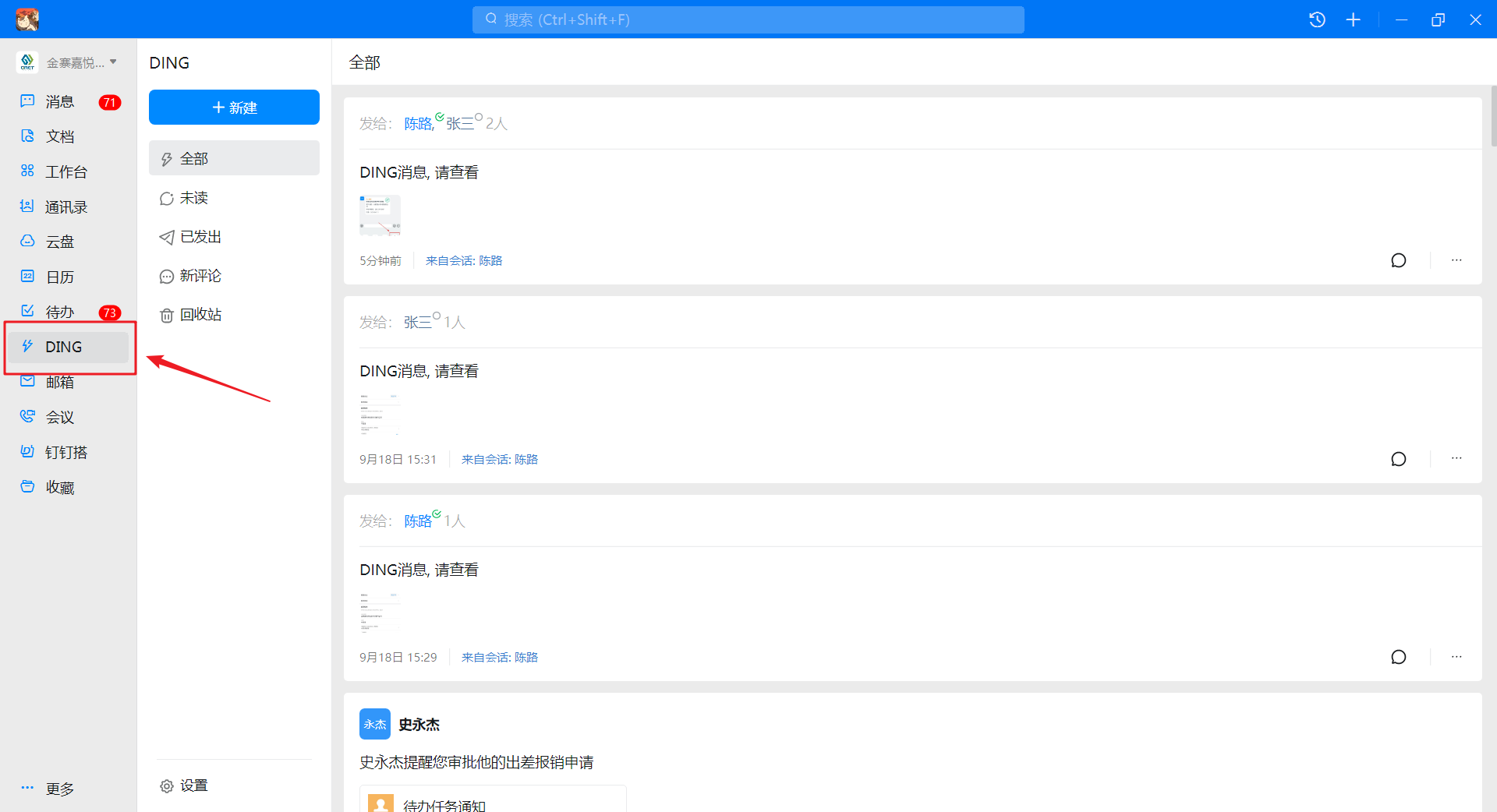The width and height of the screenshot is (1497, 812).
Task: Open the 日历 calendar
Action: 60,277
